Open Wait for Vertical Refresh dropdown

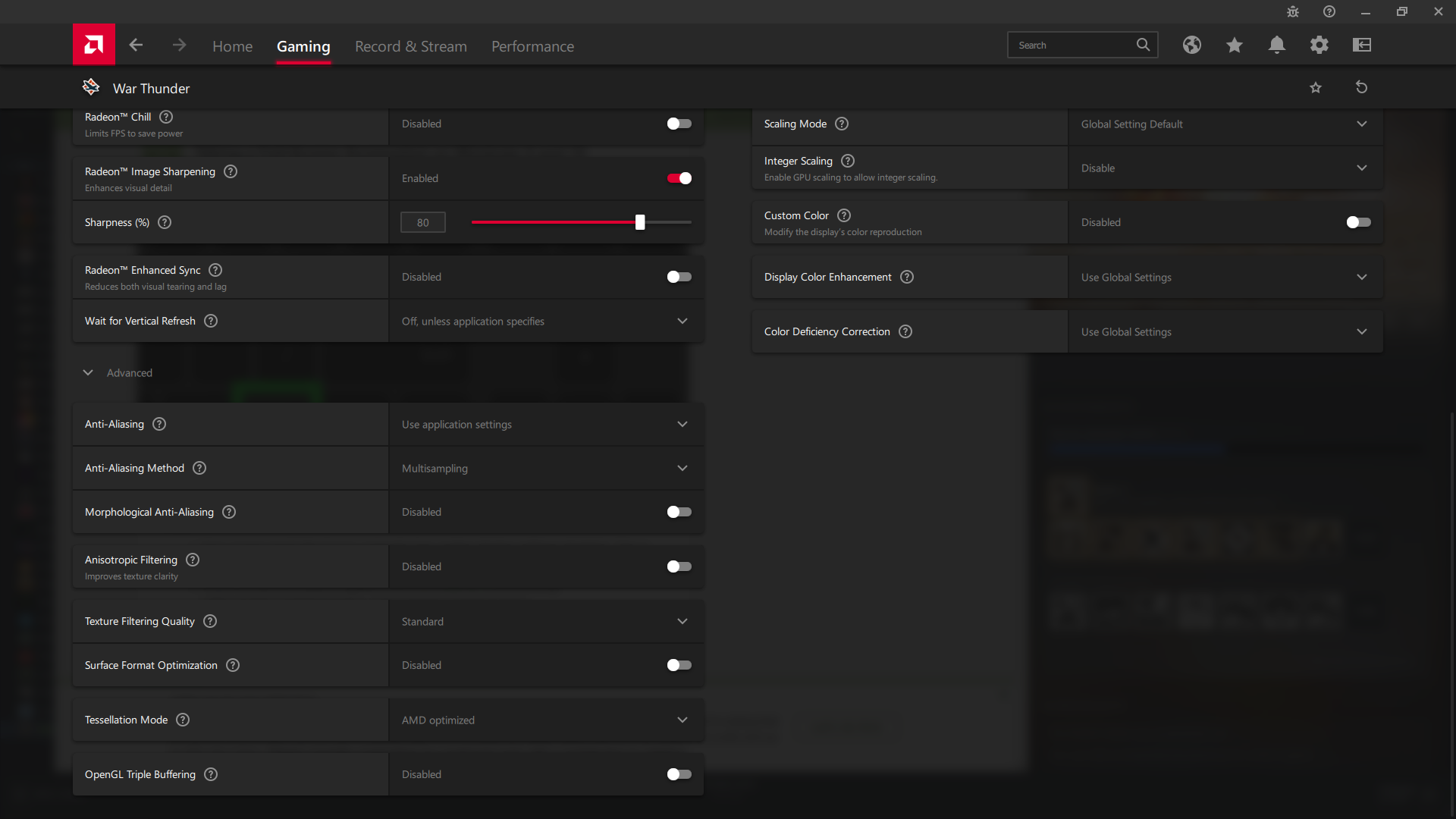pyautogui.click(x=546, y=321)
